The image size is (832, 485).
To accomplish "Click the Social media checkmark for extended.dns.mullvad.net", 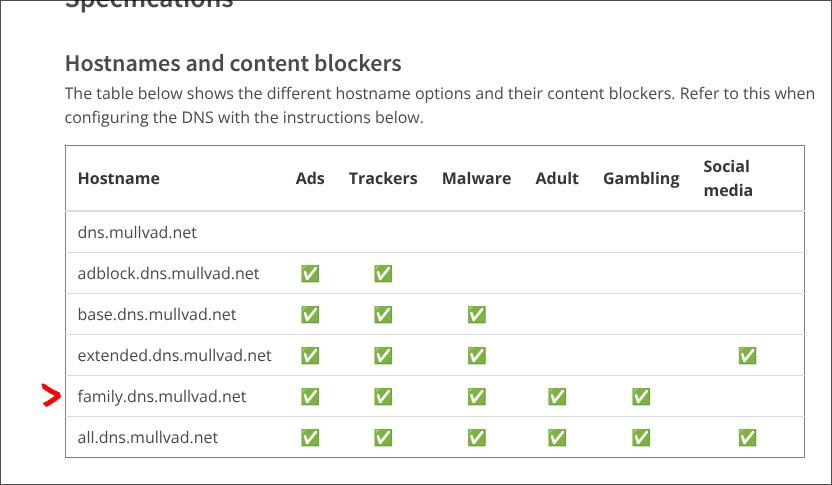I will click(x=746, y=355).
